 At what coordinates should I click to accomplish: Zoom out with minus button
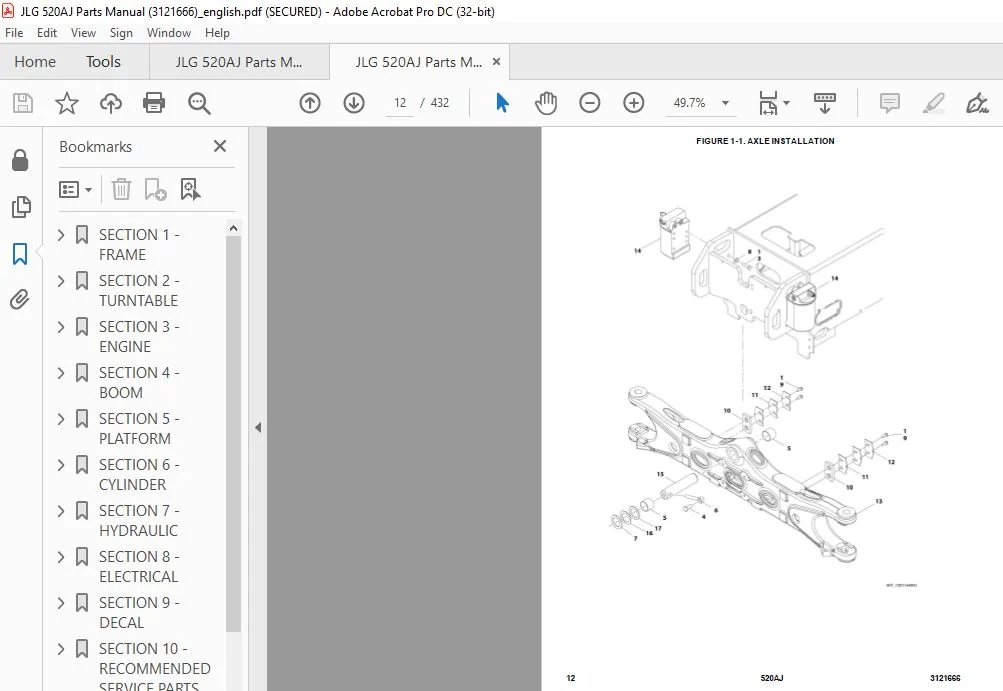[x=590, y=103]
